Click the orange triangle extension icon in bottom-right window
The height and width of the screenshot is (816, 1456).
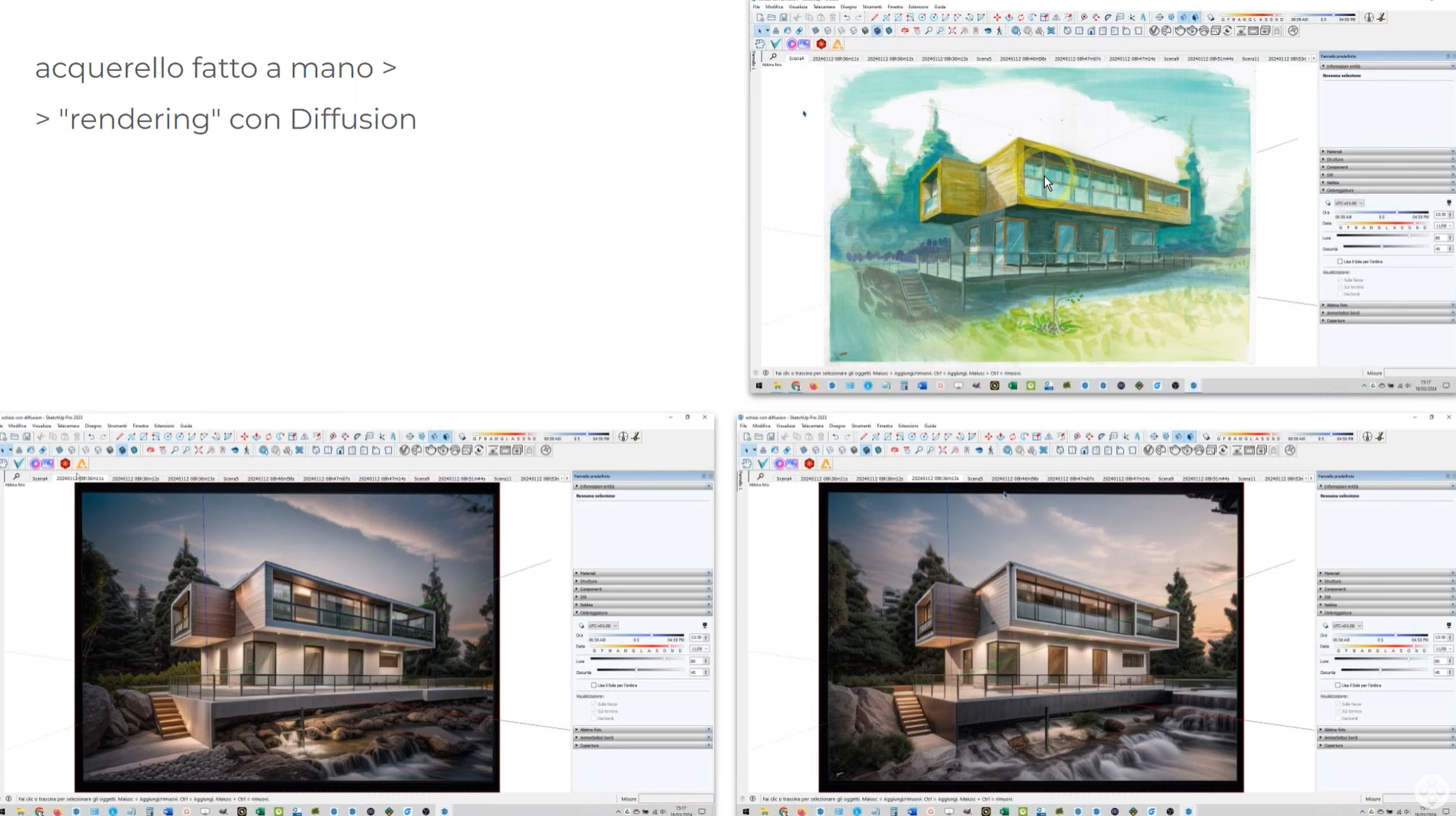click(826, 464)
